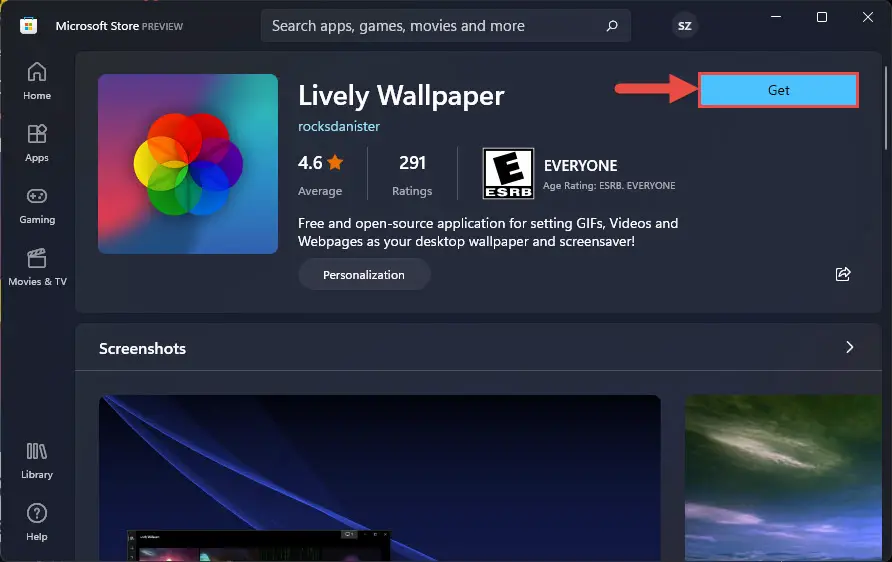Open the rocksdanister publisher link
892x562 pixels.
pos(338,126)
